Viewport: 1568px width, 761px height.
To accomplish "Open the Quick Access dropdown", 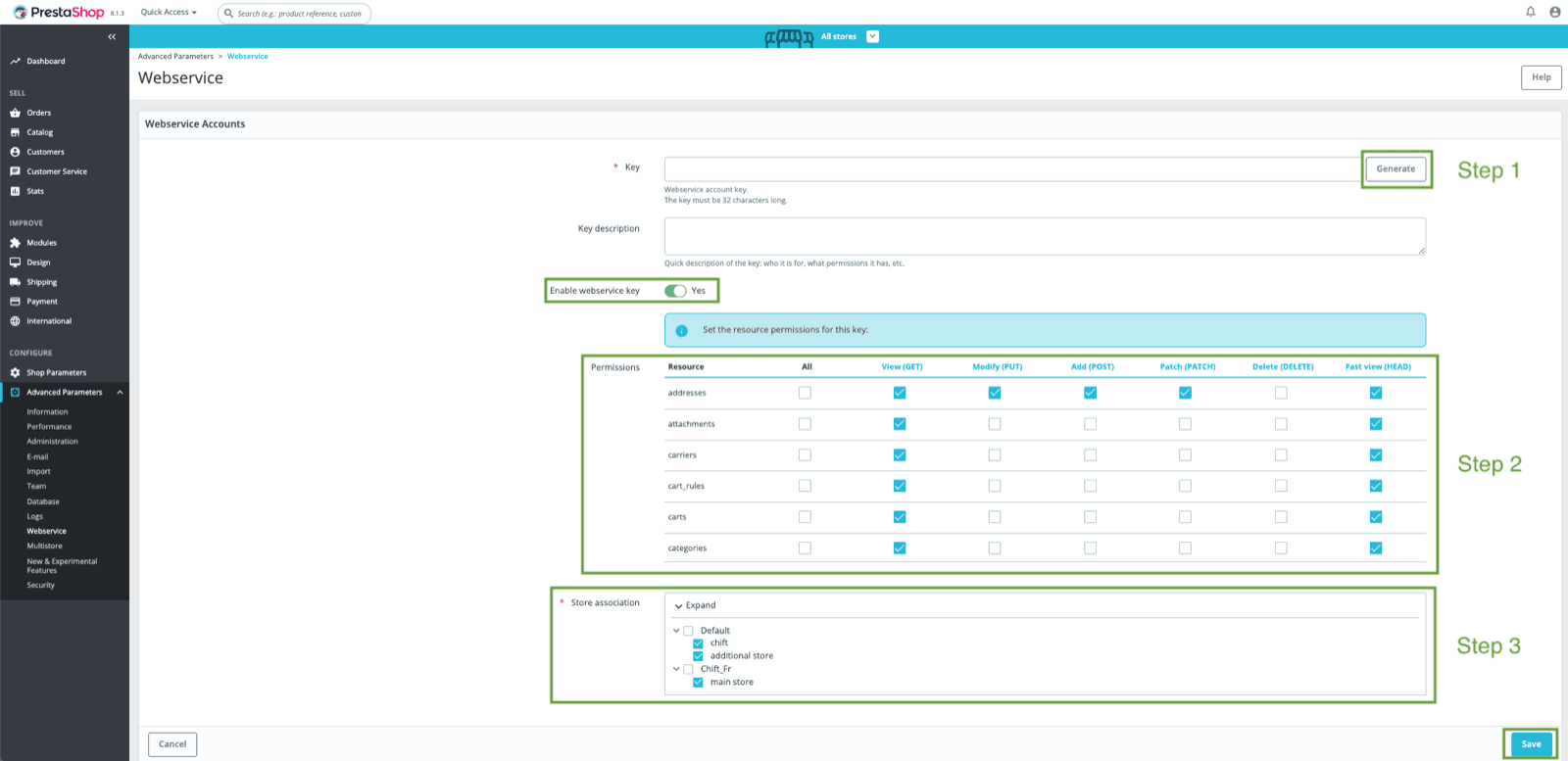I will (169, 13).
